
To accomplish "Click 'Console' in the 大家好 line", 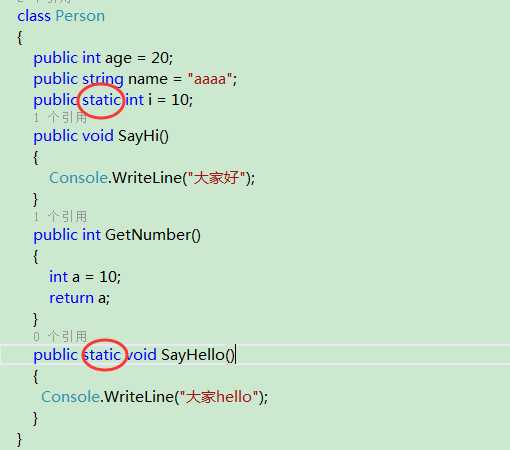I will click(78, 178).
